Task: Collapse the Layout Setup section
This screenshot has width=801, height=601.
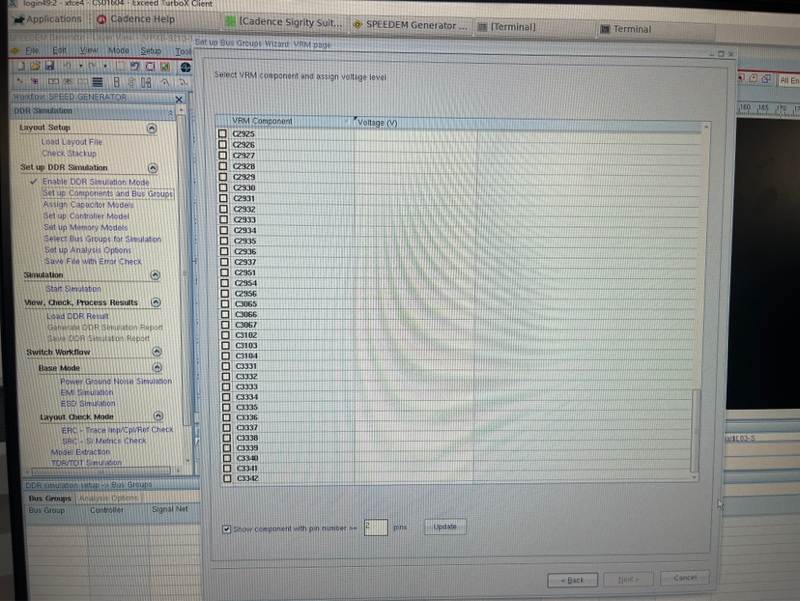Action: tap(151, 128)
